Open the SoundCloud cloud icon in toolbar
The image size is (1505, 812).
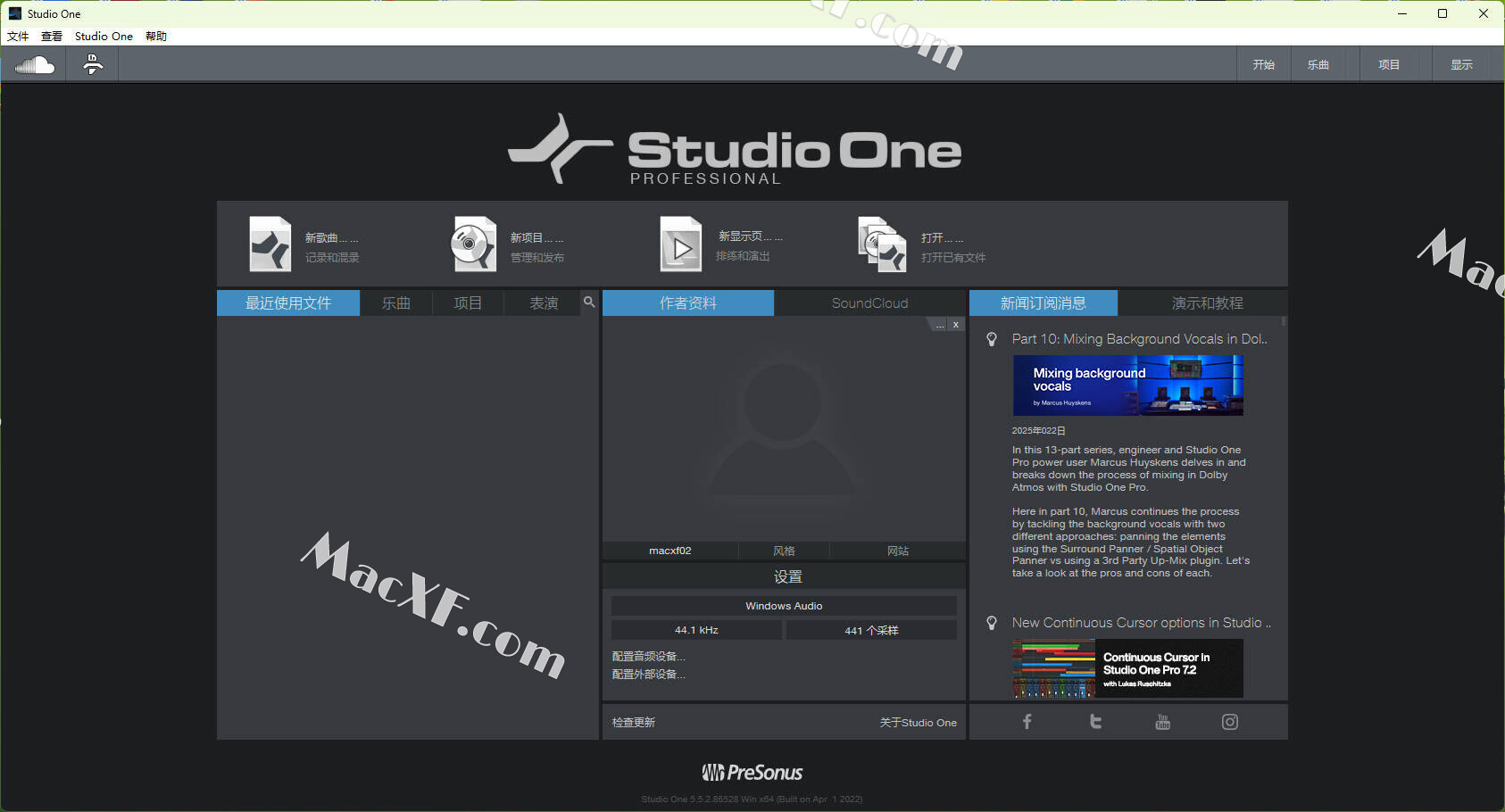coord(35,64)
